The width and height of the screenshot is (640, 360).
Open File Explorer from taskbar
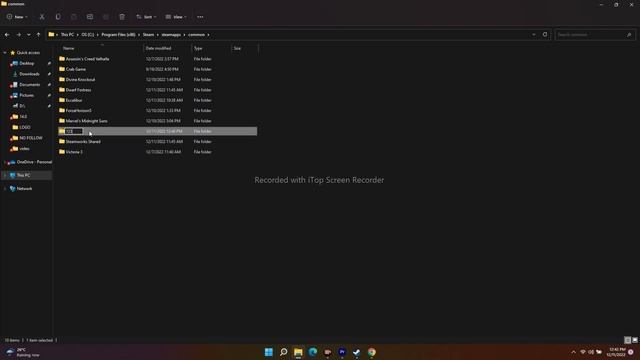[x=298, y=352]
